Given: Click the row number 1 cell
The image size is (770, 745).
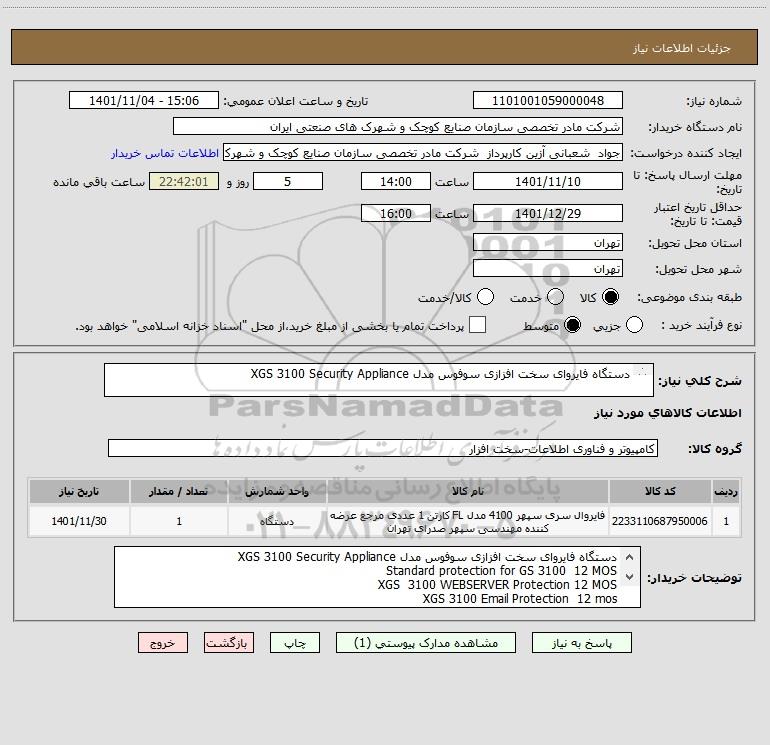Looking at the screenshot, I should click(x=726, y=521).
